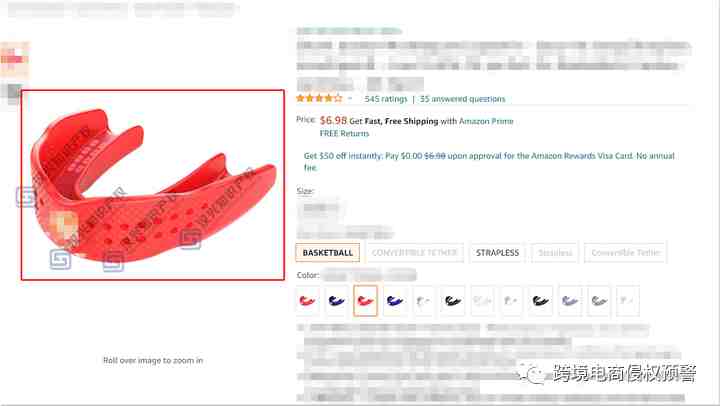The width and height of the screenshot is (720, 406).
Task: Choose the gray mouthguard color swatch
Action: click(x=599, y=301)
